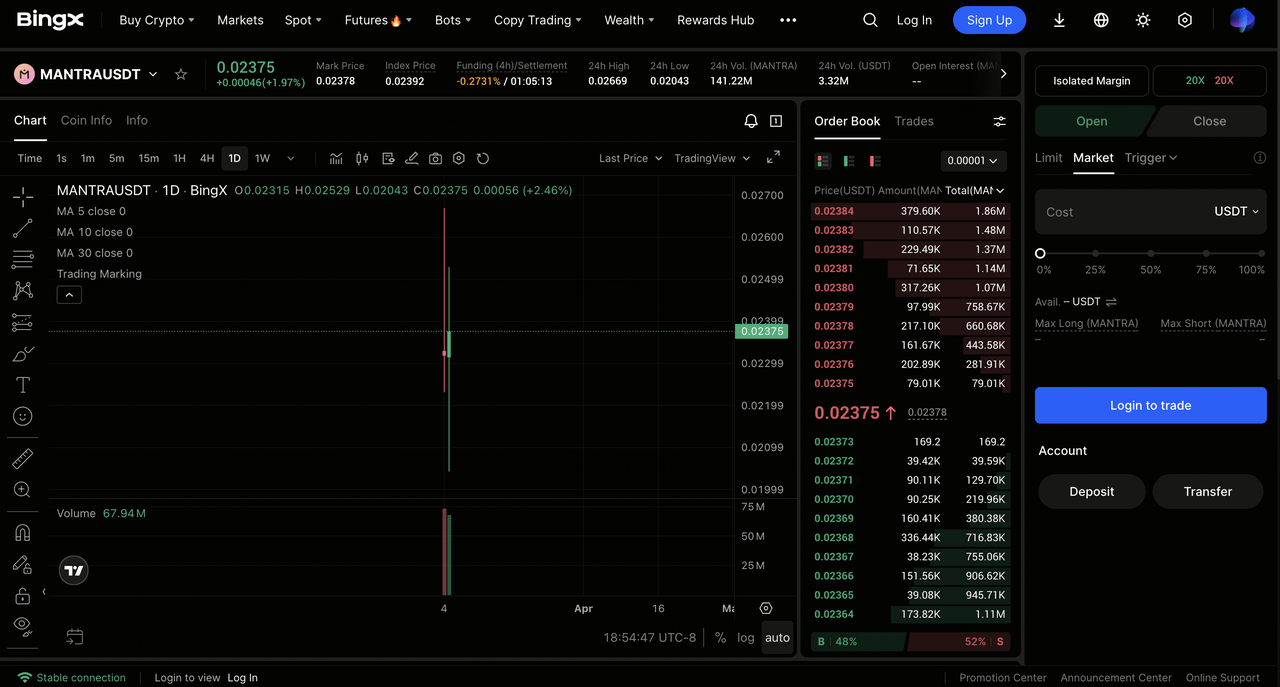Go to Rewards Hub

click(x=715, y=20)
